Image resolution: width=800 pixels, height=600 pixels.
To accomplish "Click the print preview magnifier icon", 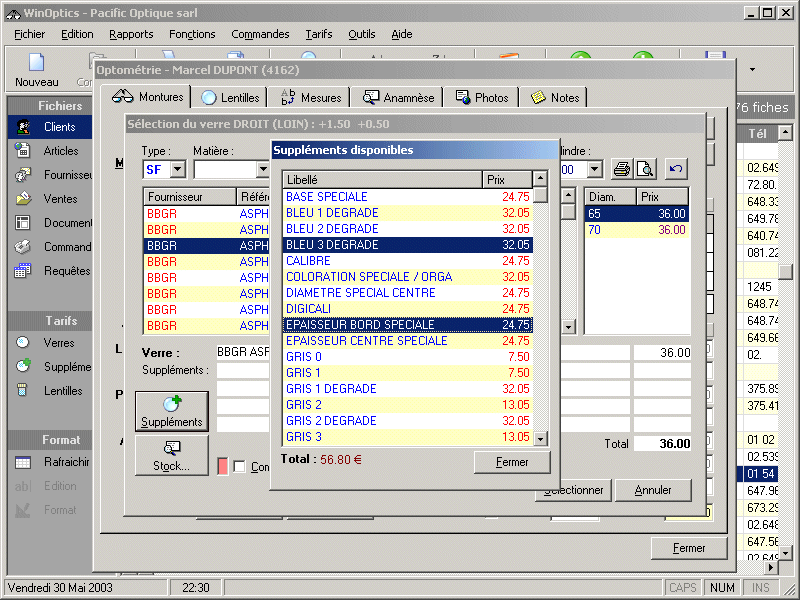I will pos(645,169).
